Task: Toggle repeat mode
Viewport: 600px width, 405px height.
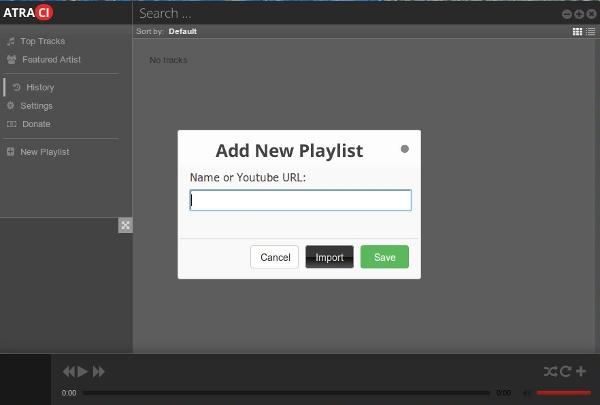Action: (566, 371)
